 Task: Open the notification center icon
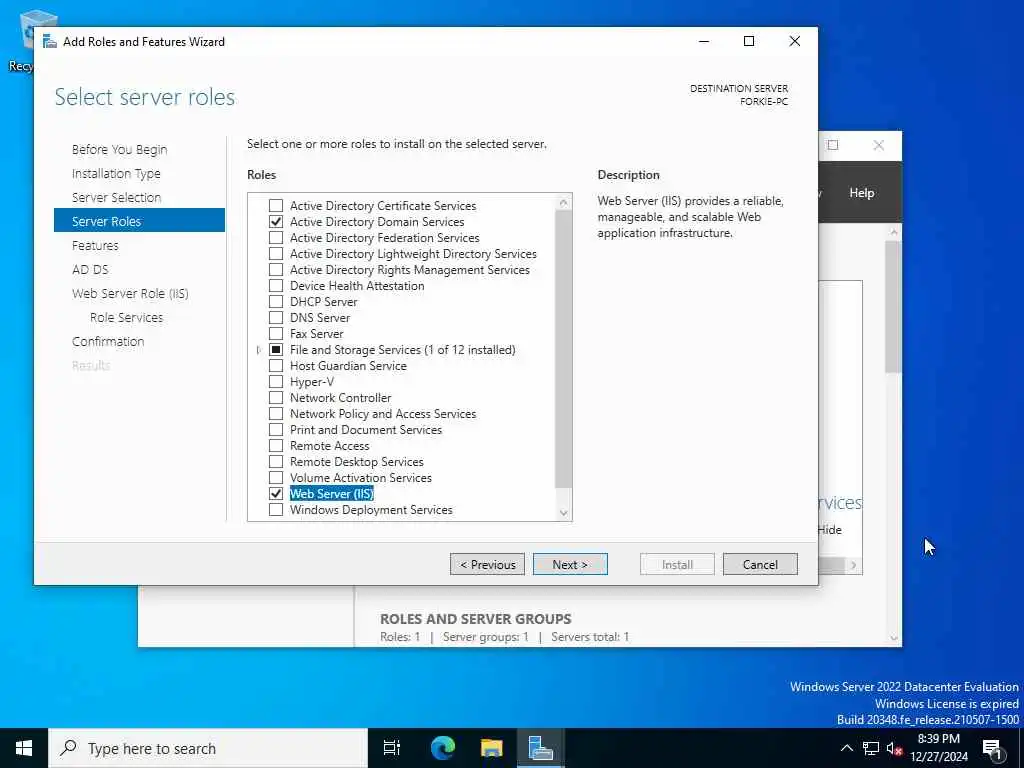click(x=992, y=749)
